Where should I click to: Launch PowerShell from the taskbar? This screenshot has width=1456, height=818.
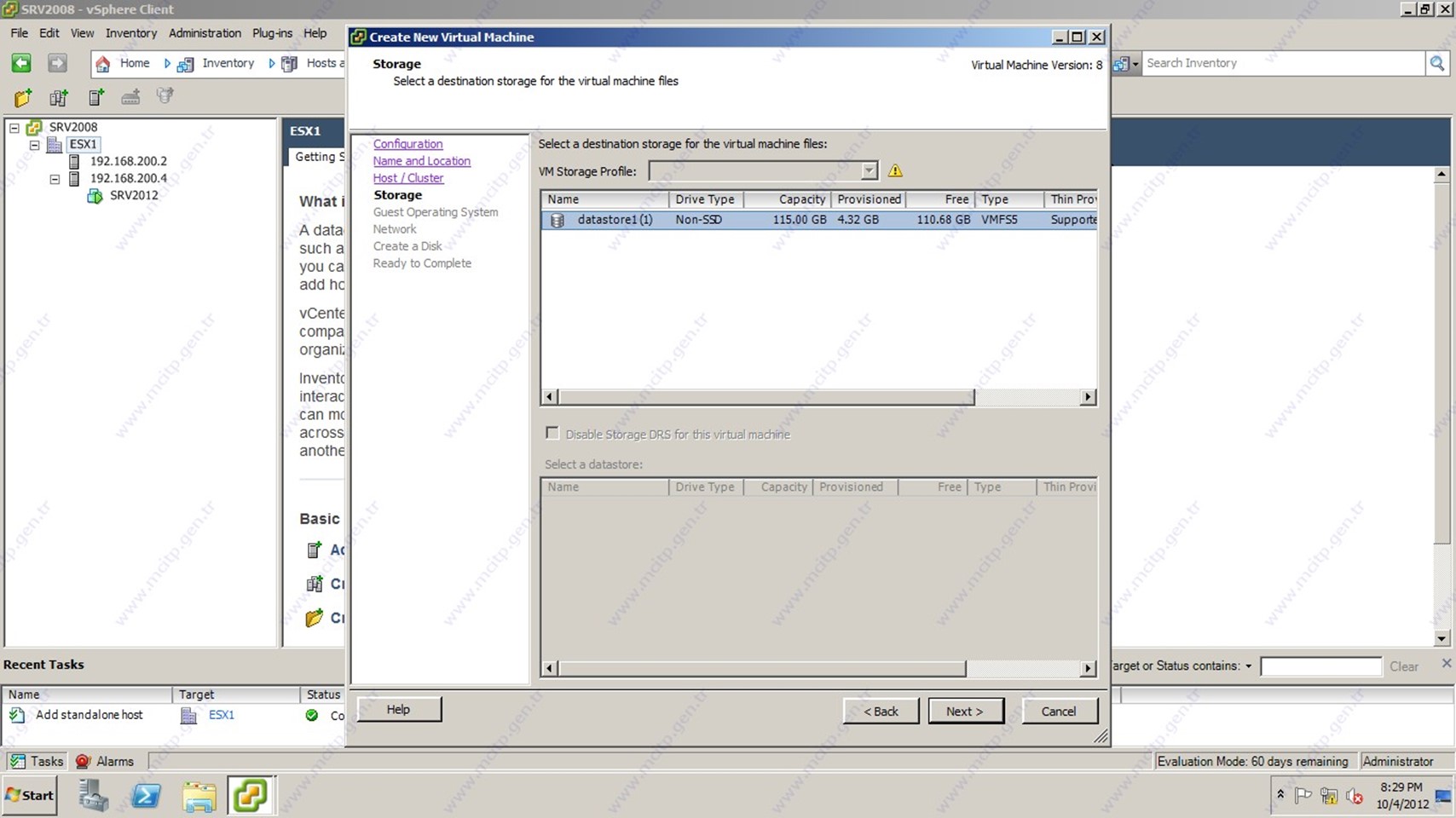click(x=146, y=796)
